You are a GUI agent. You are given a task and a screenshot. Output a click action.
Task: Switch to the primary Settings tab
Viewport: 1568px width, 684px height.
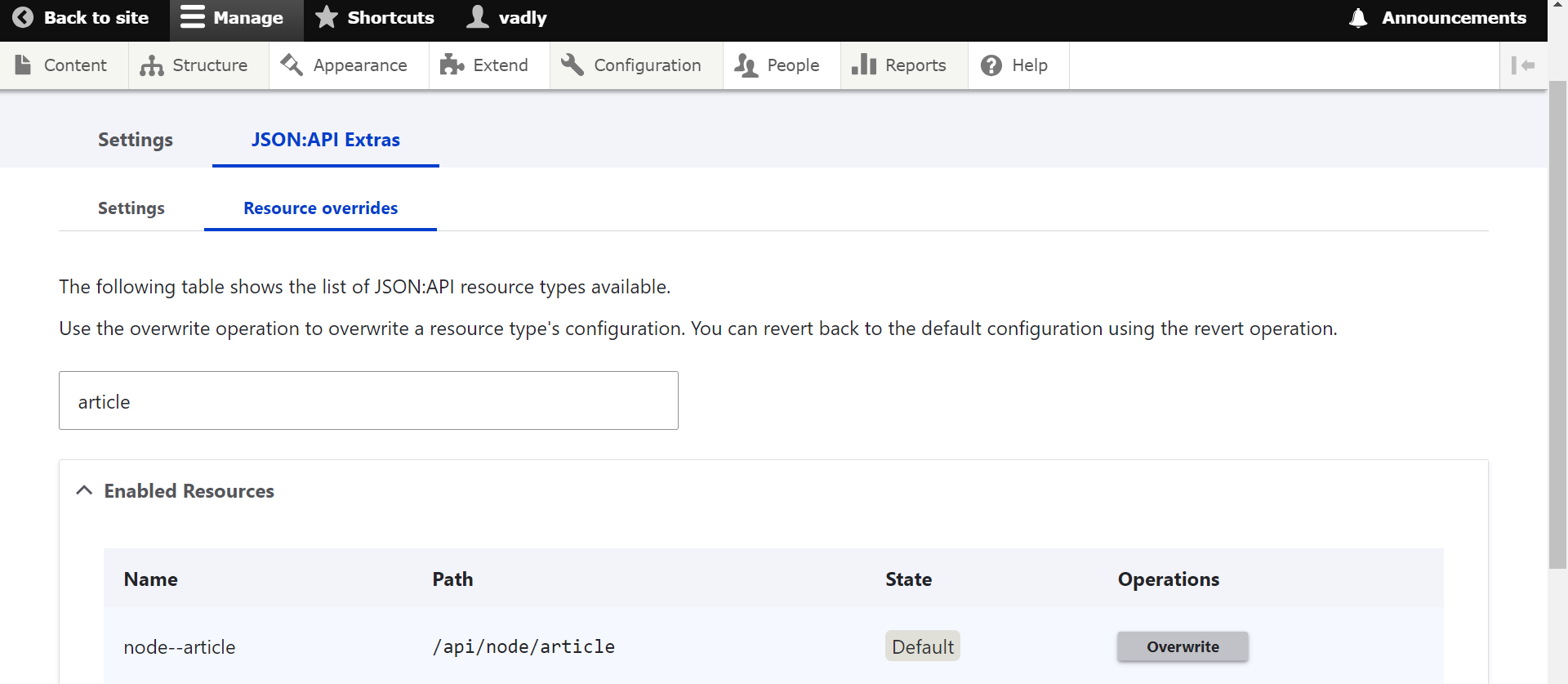pos(136,140)
